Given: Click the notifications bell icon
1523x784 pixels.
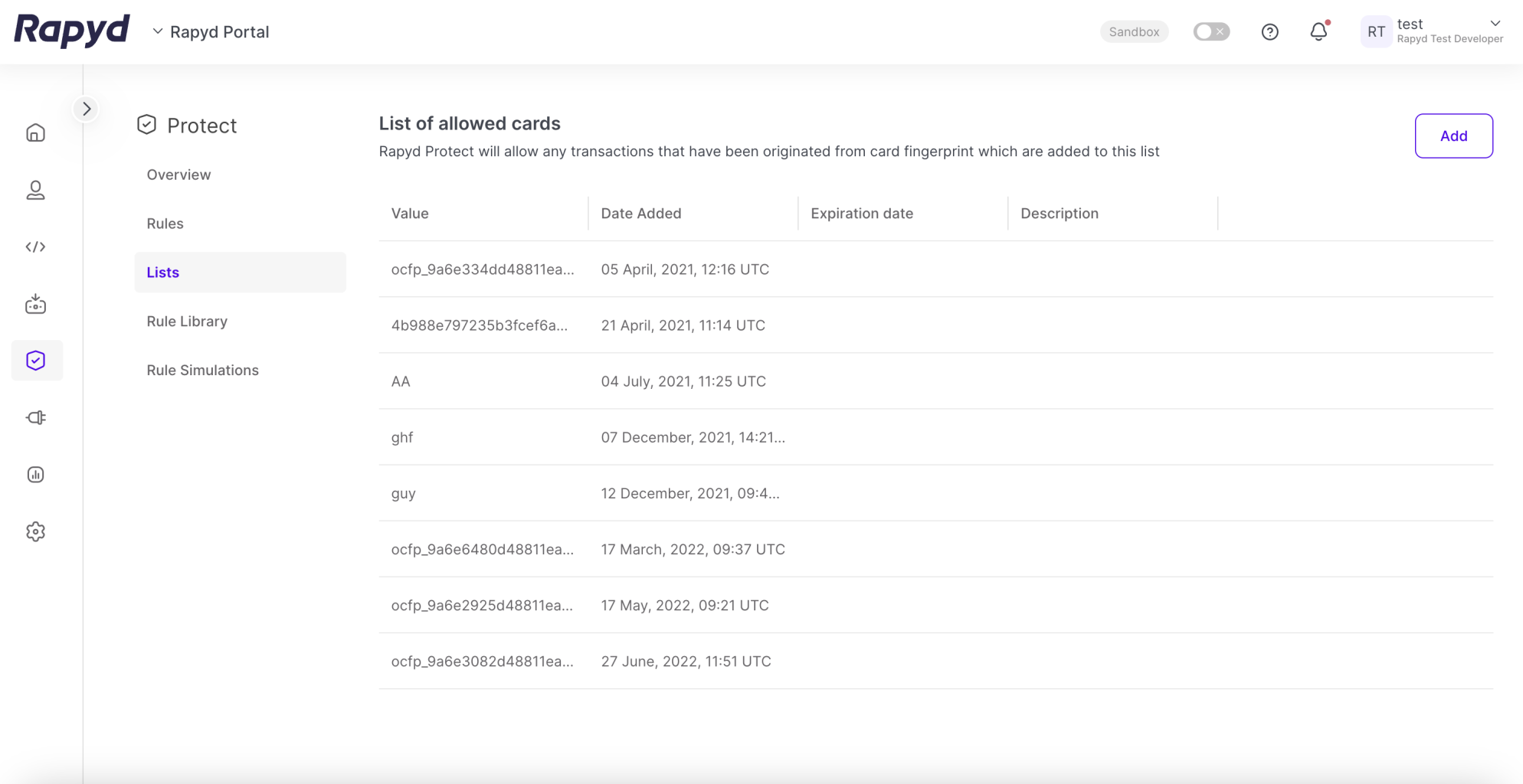Looking at the screenshot, I should pyautogui.click(x=1318, y=31).
